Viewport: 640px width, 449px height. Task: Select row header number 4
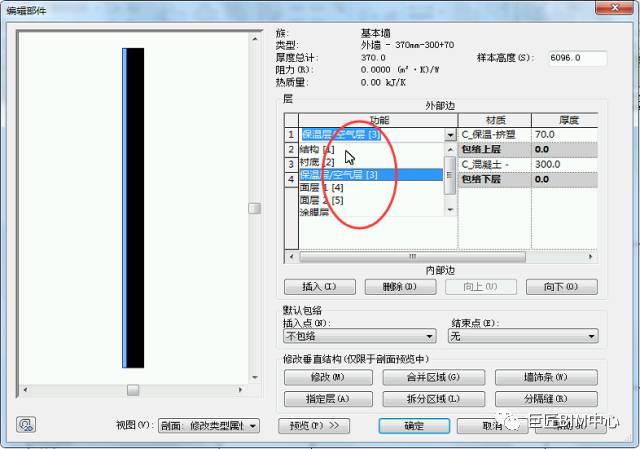tap(291, 179)
